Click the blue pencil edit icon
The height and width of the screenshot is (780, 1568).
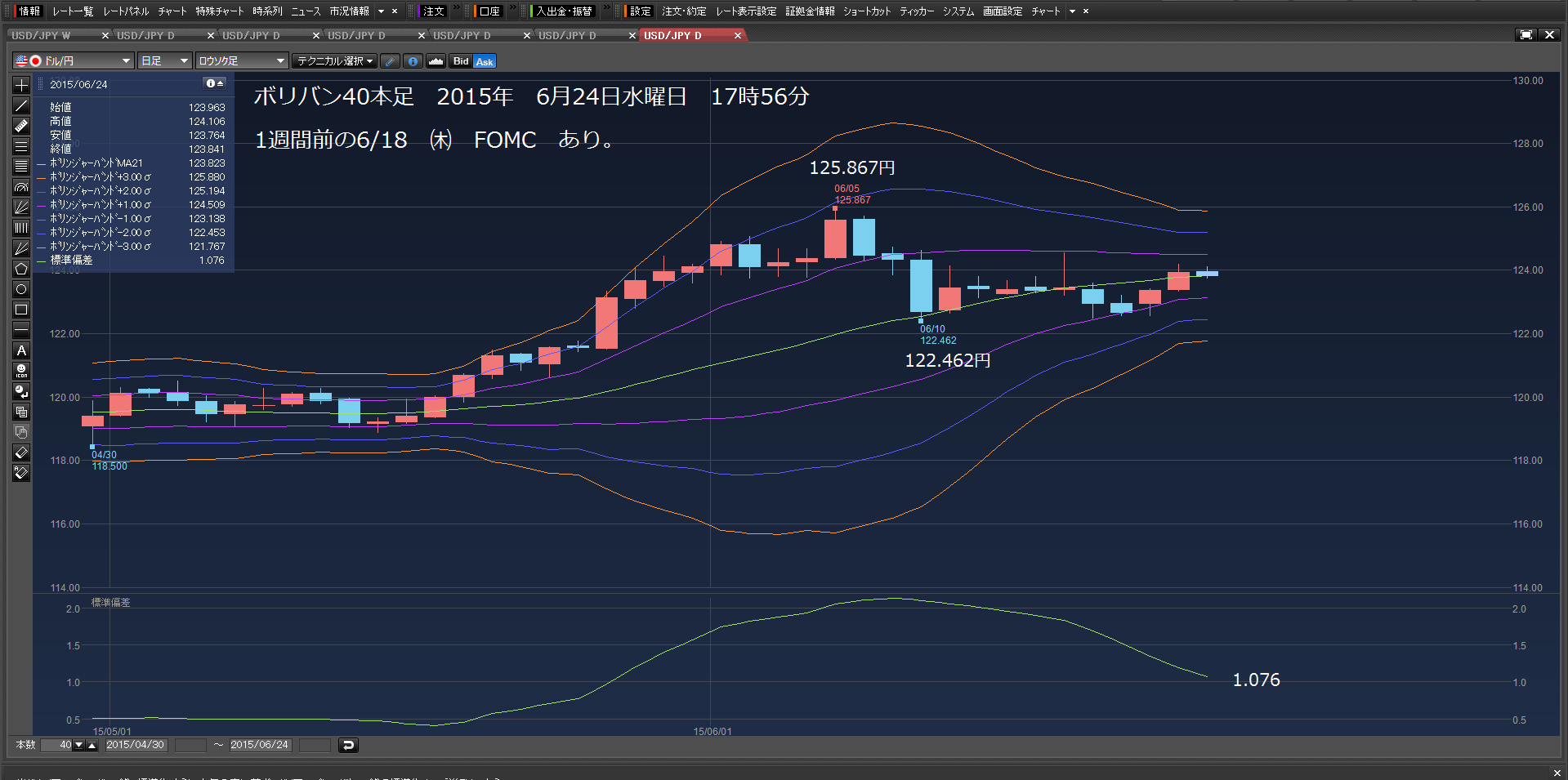pos(391,61)
